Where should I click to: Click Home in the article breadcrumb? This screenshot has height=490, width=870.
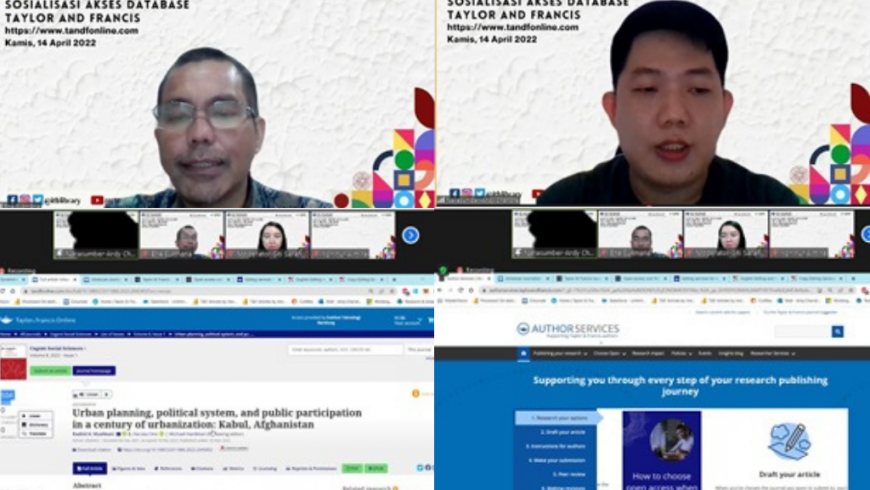click(6, 334)
